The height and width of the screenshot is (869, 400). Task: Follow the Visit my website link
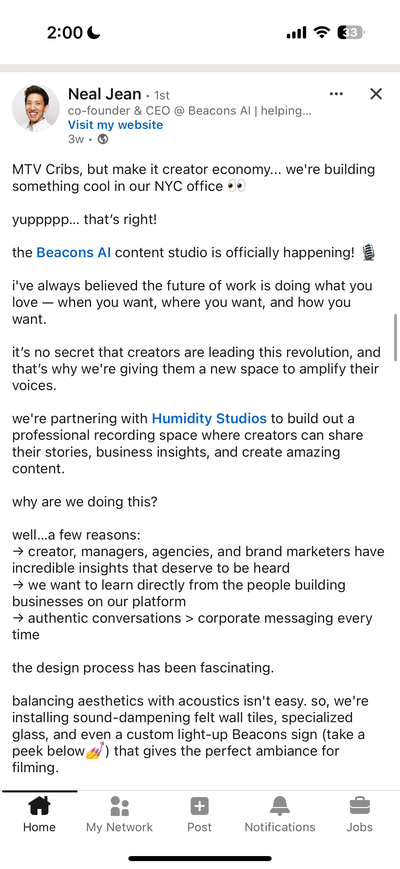click(115, 125)
